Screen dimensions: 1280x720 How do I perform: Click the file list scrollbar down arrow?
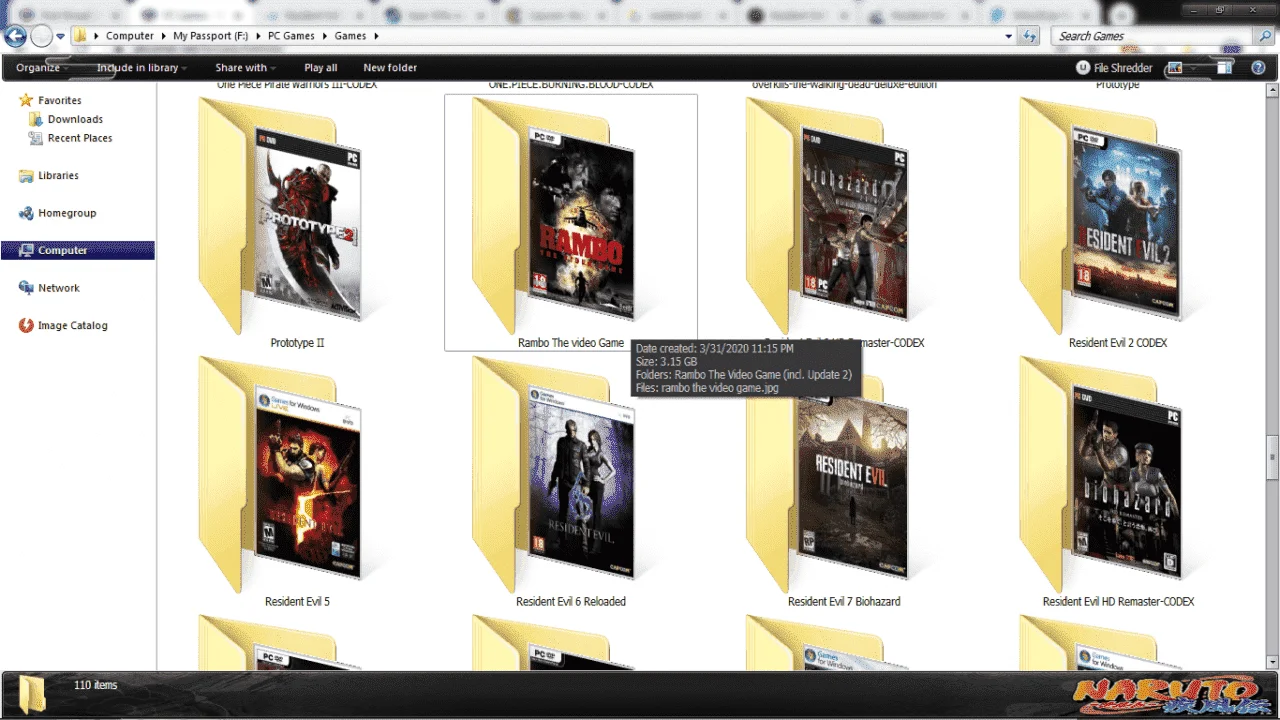(1272, 662)
